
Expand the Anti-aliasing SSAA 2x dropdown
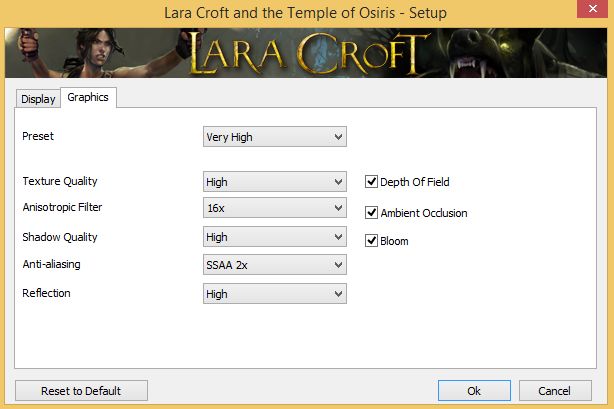tap(274, 265)
